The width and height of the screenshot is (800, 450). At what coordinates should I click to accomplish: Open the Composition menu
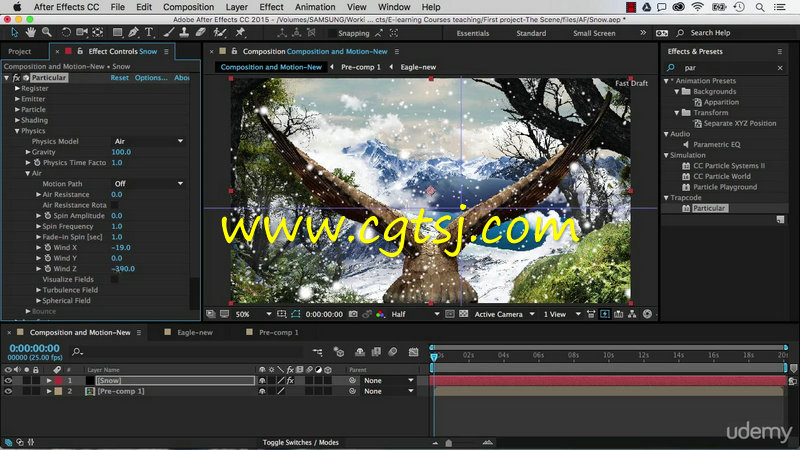(188, 7)
